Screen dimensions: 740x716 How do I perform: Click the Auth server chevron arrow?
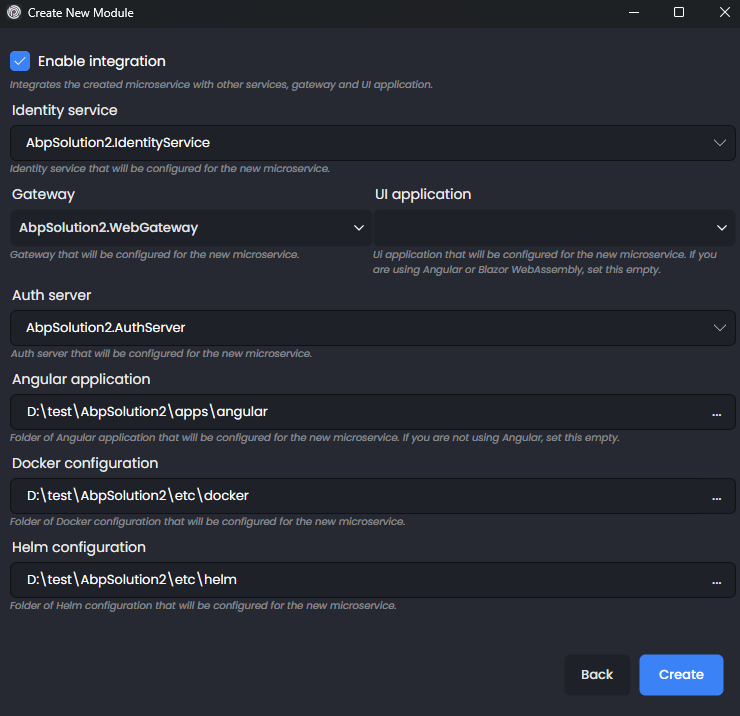(719, 328)
